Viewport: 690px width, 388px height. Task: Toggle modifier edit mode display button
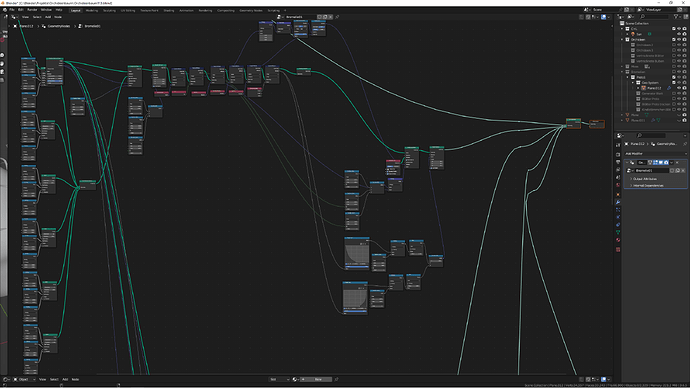point(655,162)
